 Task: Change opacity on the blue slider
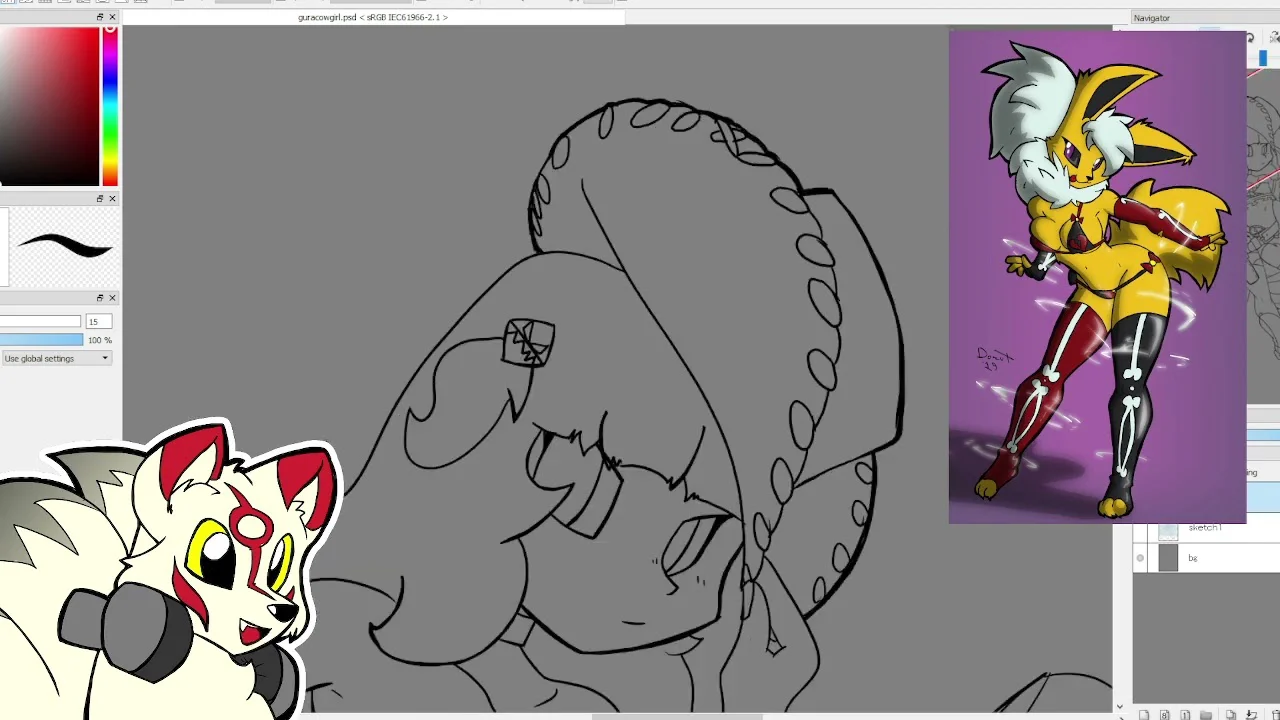pos(40,340)
